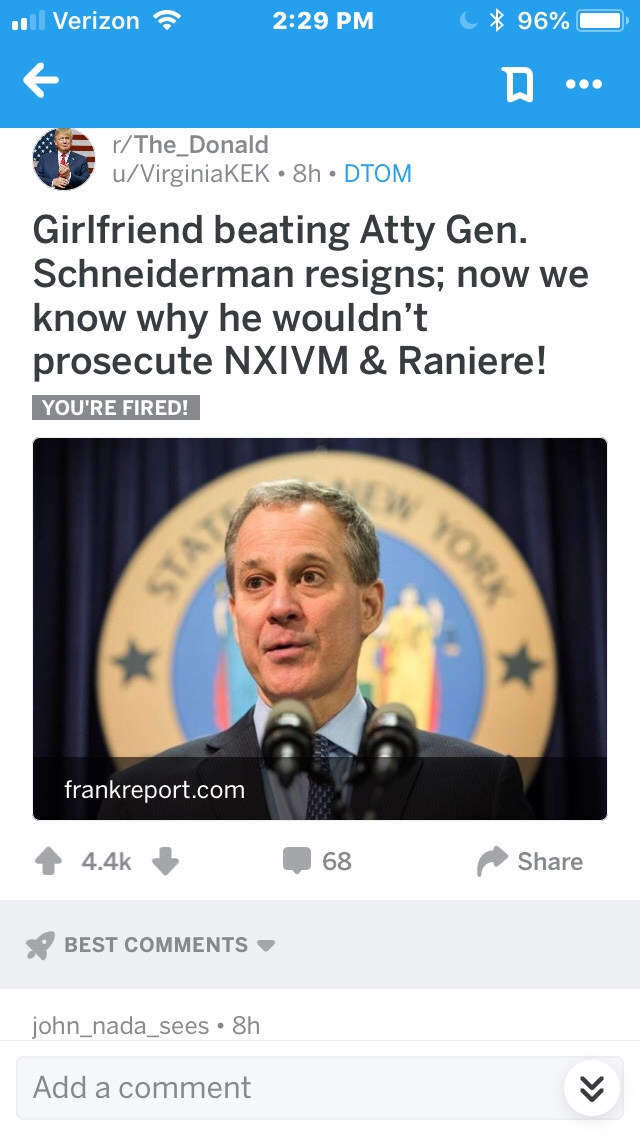This screenshot has width=640, height=1136.
Task: Upvote the Schneiderman post
Action: point(48,862)
